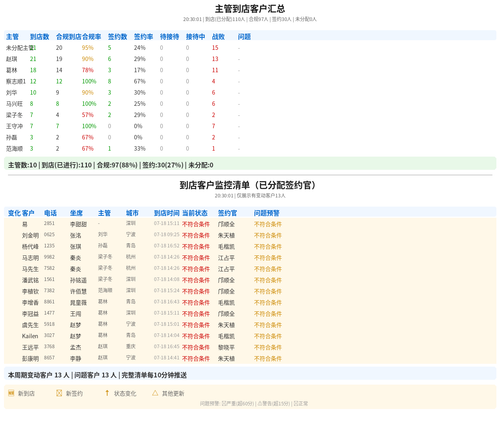The width and height of the screenshot is (500, 426).
Task: Click arrival time 07-18 15:24
Action: click(x=167, y=290)
